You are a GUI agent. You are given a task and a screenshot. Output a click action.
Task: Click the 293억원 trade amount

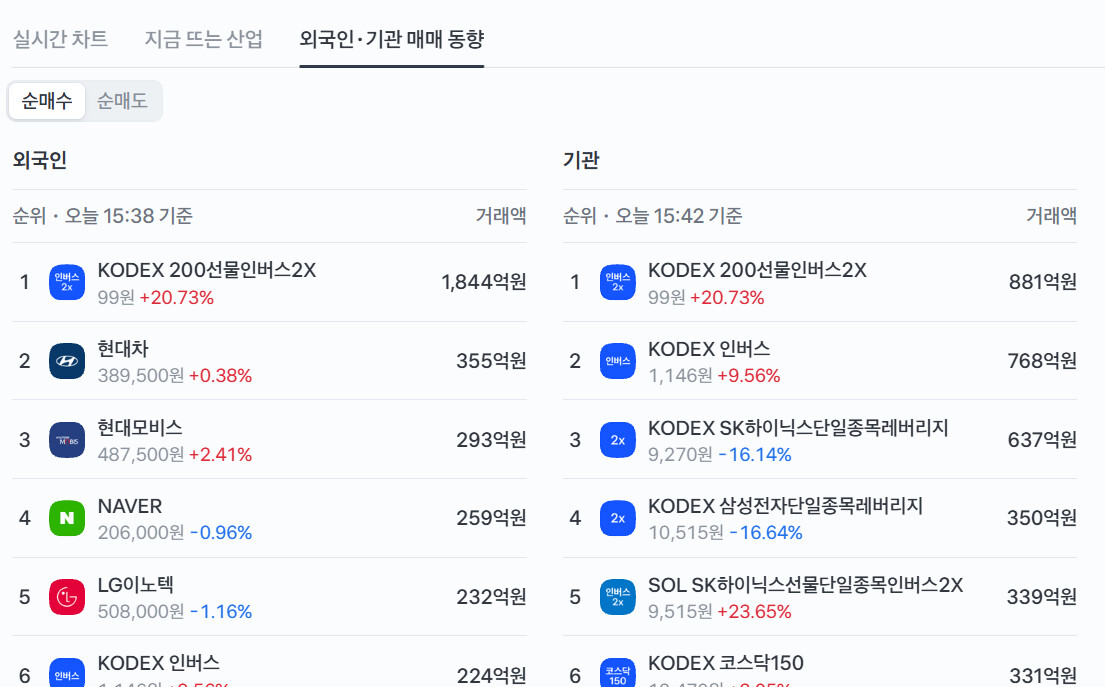pyautogui.click(x=491, y=440)
